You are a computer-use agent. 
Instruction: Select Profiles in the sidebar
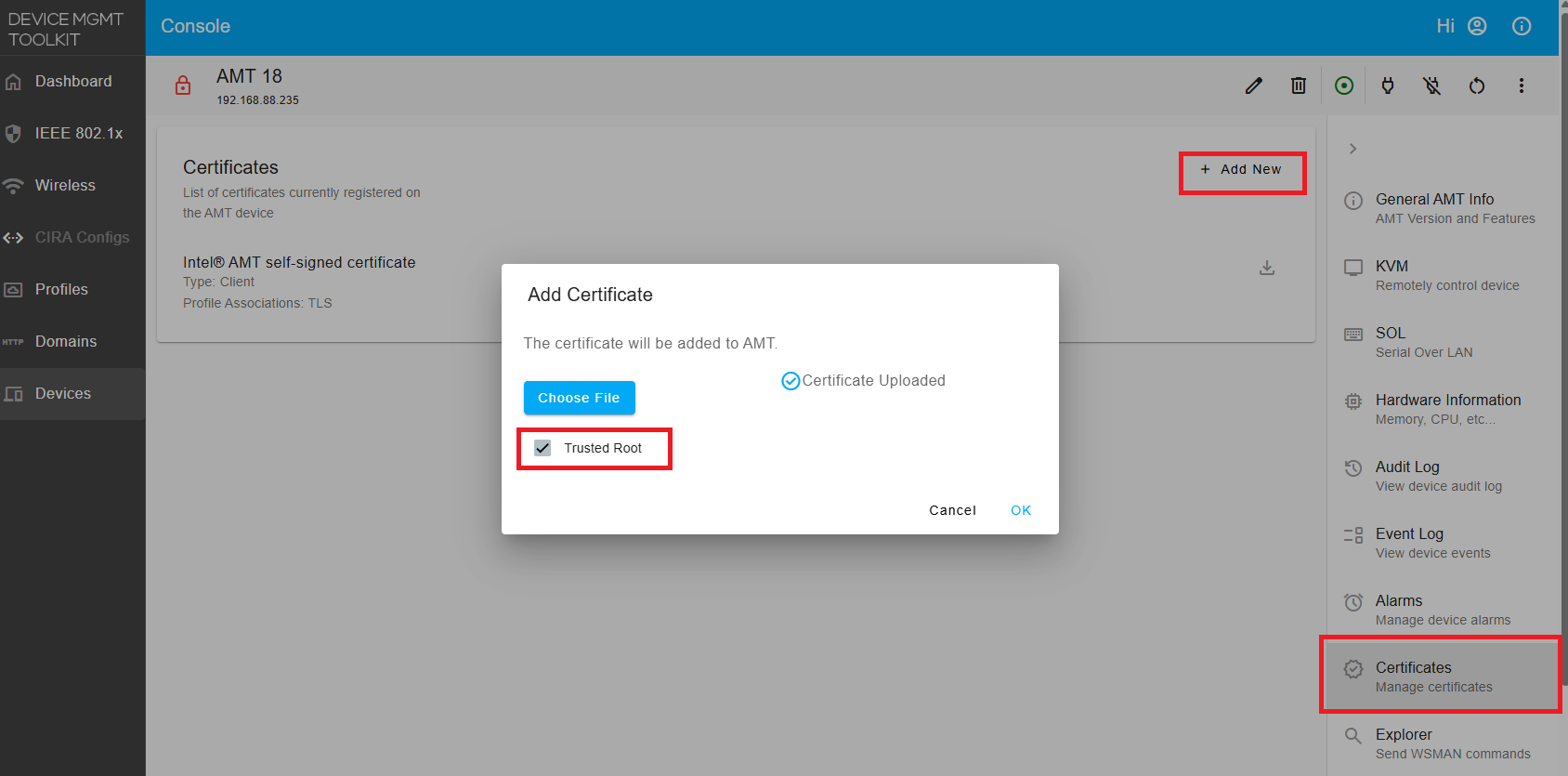point(72,290)
